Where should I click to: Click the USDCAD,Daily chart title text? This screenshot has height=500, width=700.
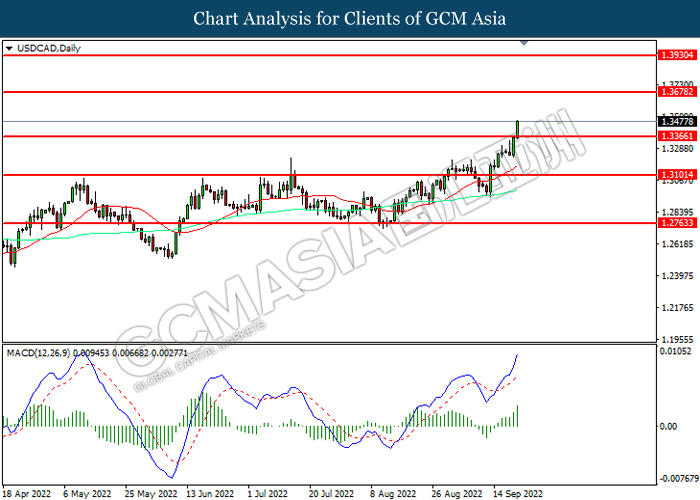click(49, 48)
